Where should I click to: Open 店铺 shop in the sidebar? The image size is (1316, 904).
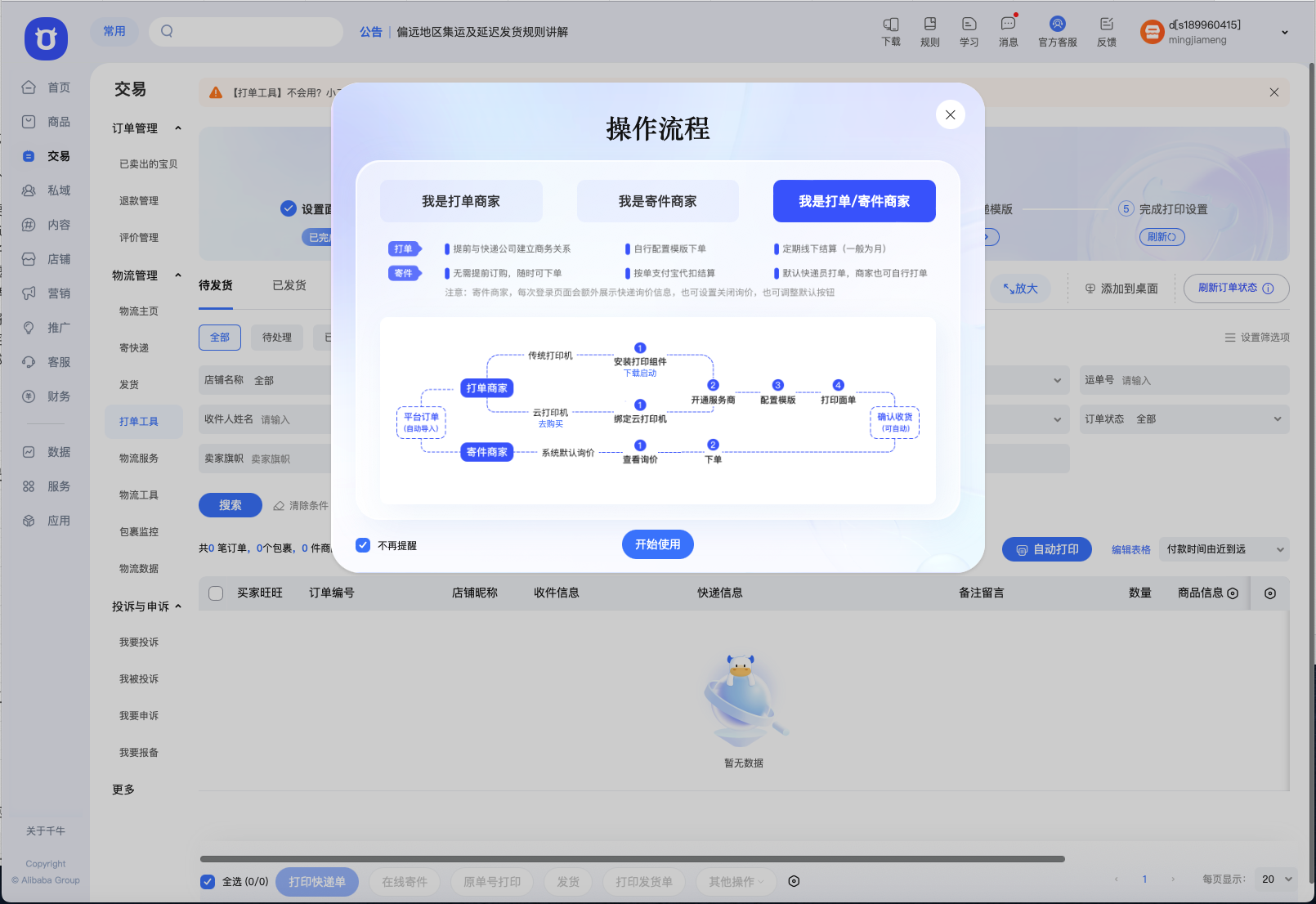coord(46,259)
